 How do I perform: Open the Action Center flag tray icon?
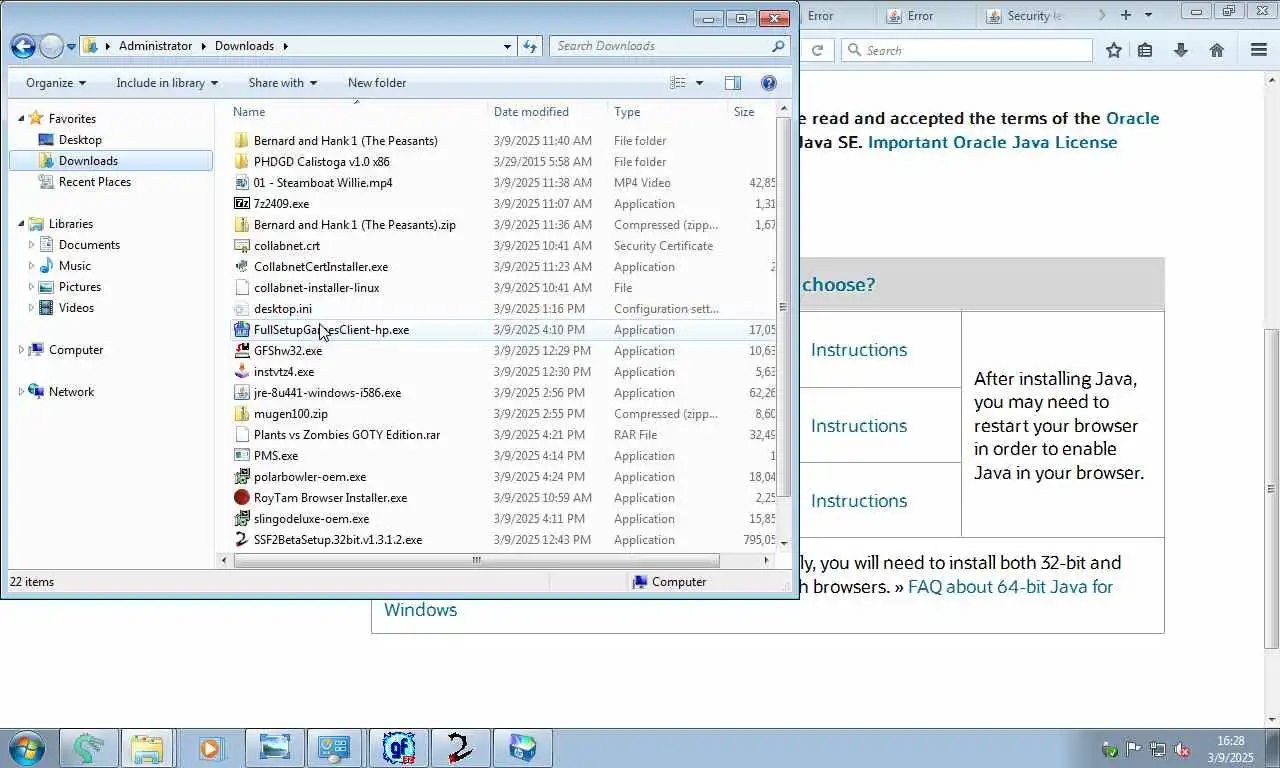(x=1134, y=749)
